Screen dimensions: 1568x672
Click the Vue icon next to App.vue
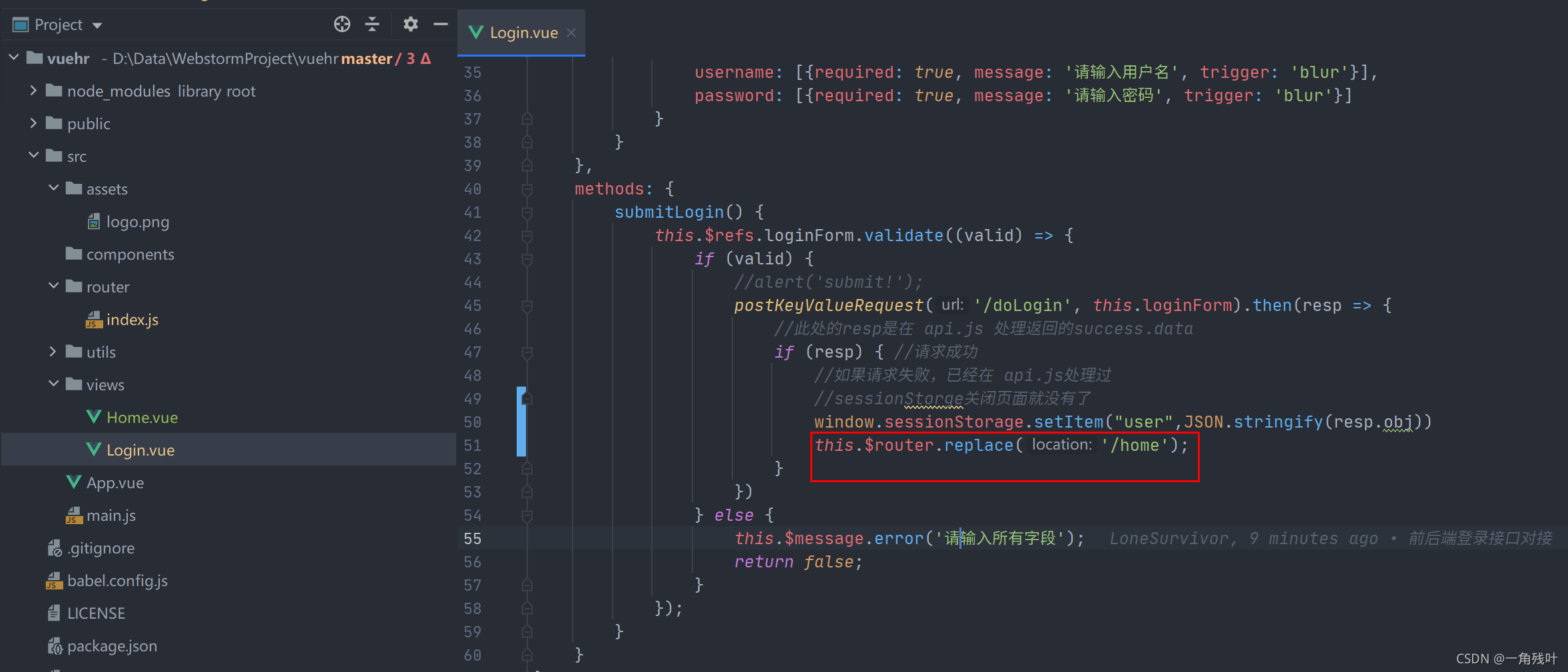tap(74, 482)
